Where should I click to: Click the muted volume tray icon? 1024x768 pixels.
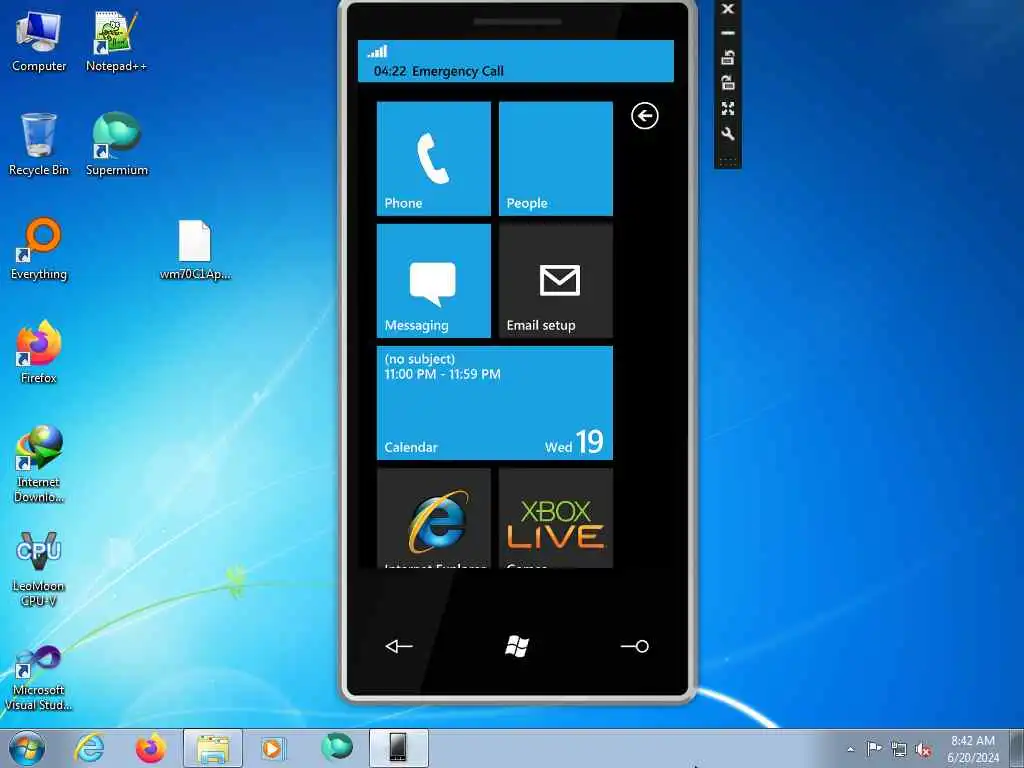pos(923,750)
